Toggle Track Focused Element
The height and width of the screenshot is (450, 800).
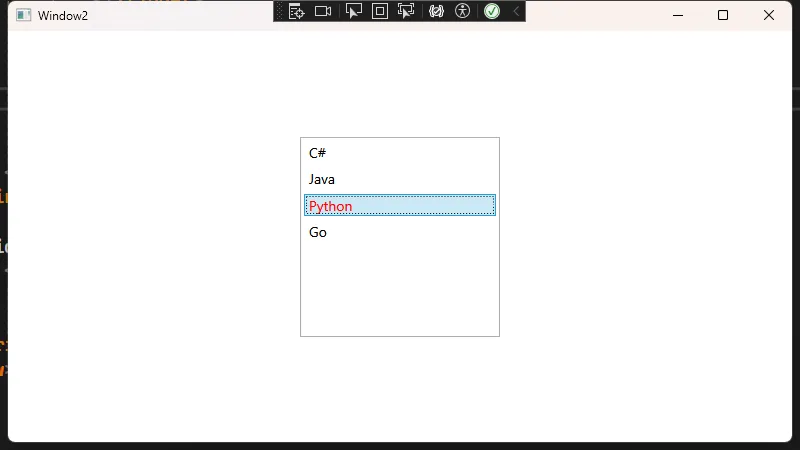(x=405, y=11)
